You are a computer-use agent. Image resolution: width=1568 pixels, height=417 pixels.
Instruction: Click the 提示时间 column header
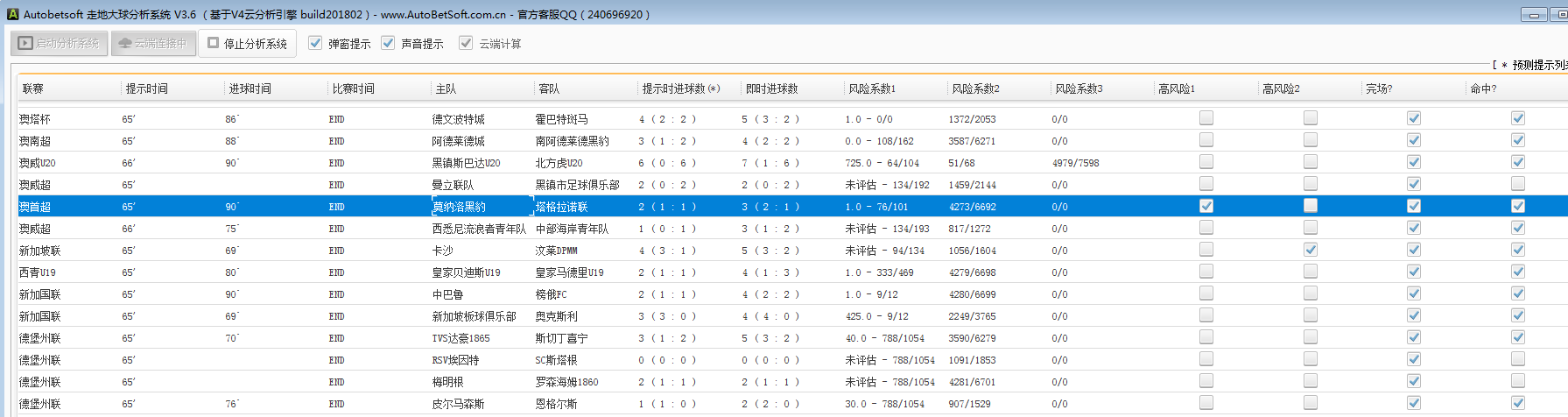pos(146,88)
